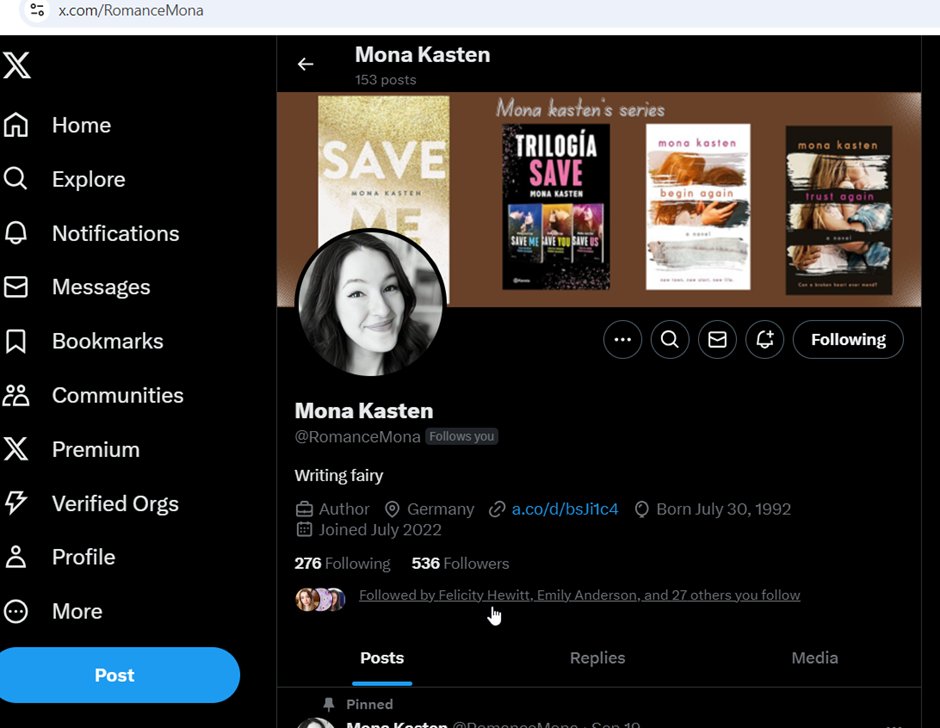Click site settings icon in address bar
Image resolution: width=940 pixels, height=728 pixels.
(37, 10)
